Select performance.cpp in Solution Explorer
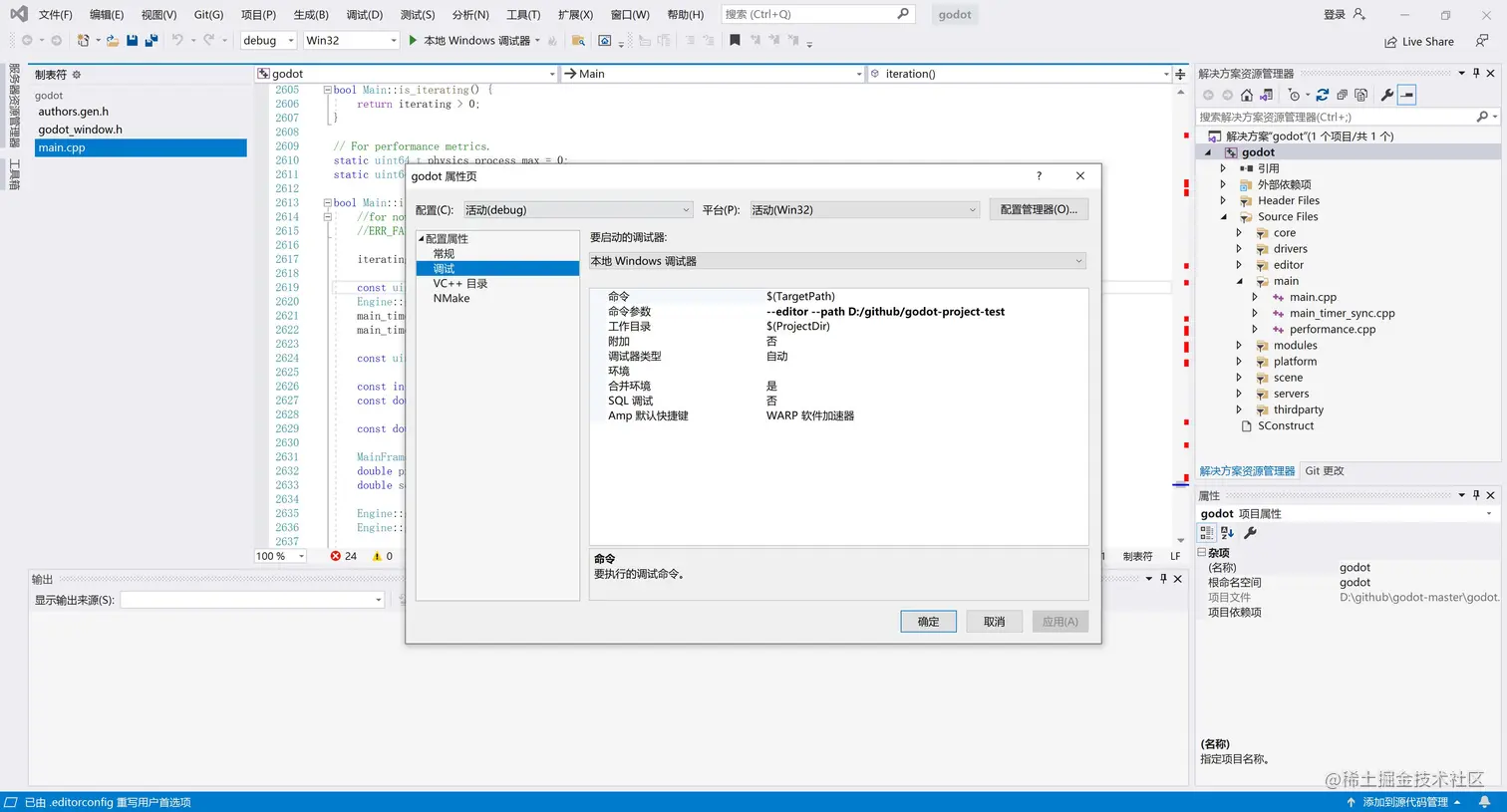This screenshot has height=812, width=1507. click(x=1333, y=329)
